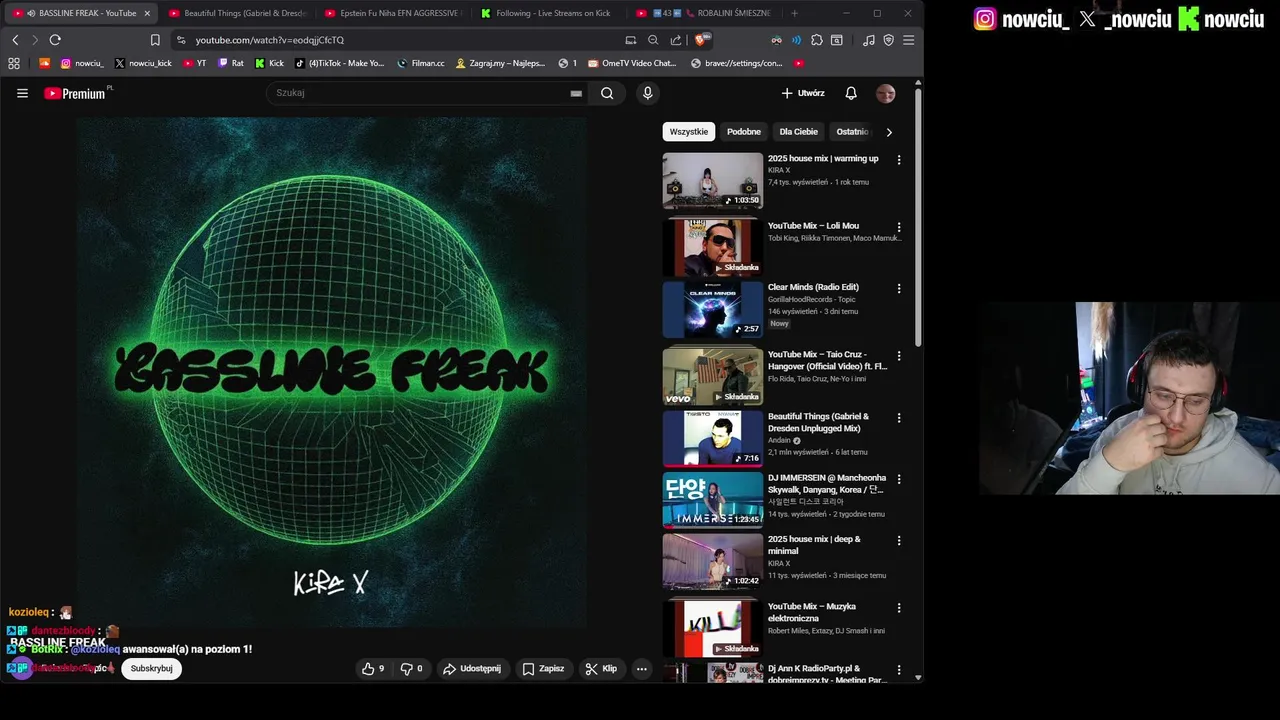The image size is (1280, 720).
Task: Open the 'KIRA X' channel under warming up mix
Action: (x=779, y=171)
